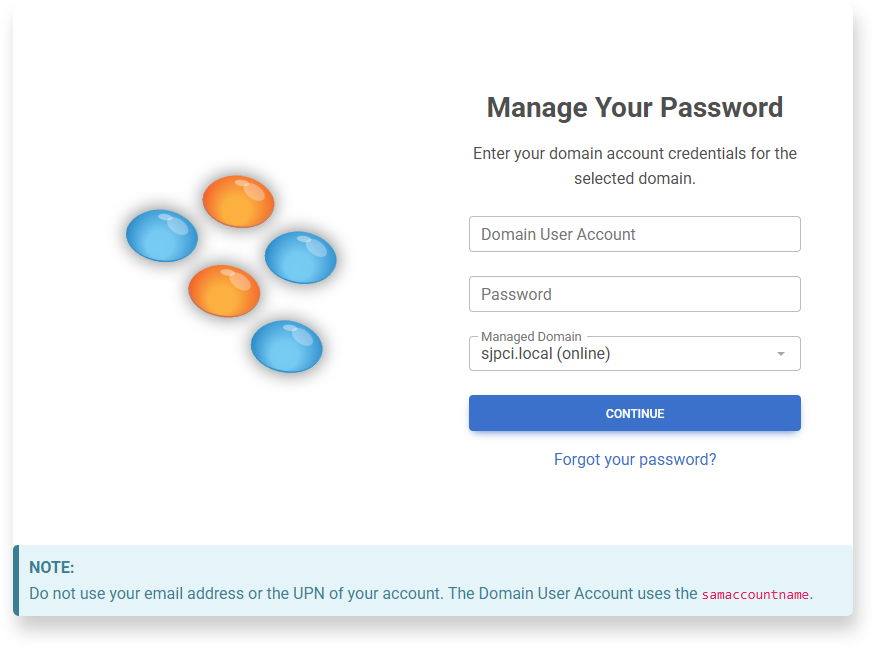Click the Manage Your Password heading
This screenshot has height=647, width=874.
[x=634, y=108]
